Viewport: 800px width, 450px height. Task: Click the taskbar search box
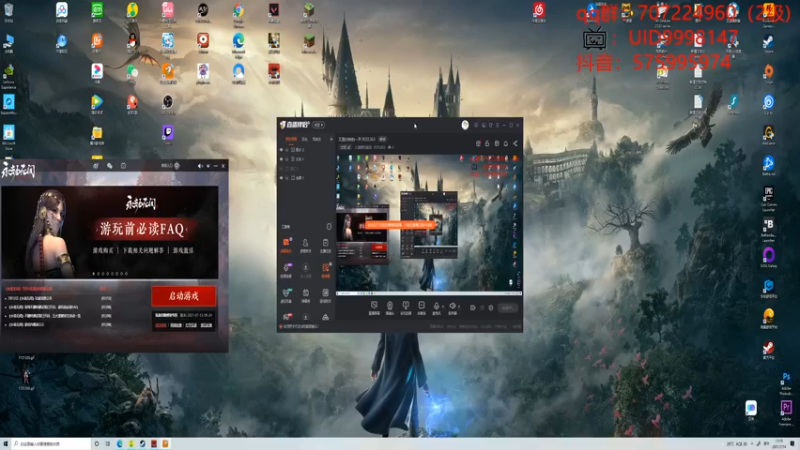pyautogui.click(x=51, y=444)
